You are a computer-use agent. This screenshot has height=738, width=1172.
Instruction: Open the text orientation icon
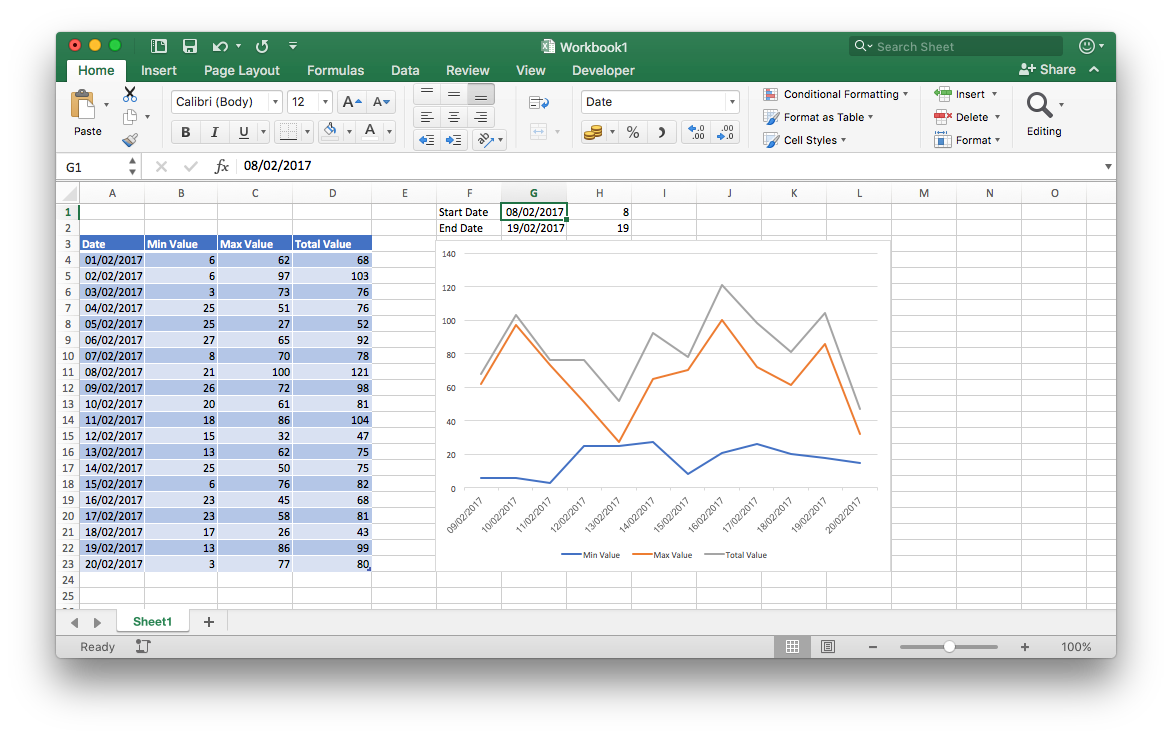[486, 140]
